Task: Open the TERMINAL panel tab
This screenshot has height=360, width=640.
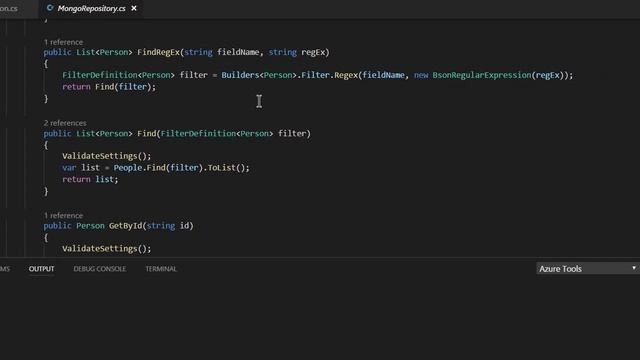Action: [161, 269]
